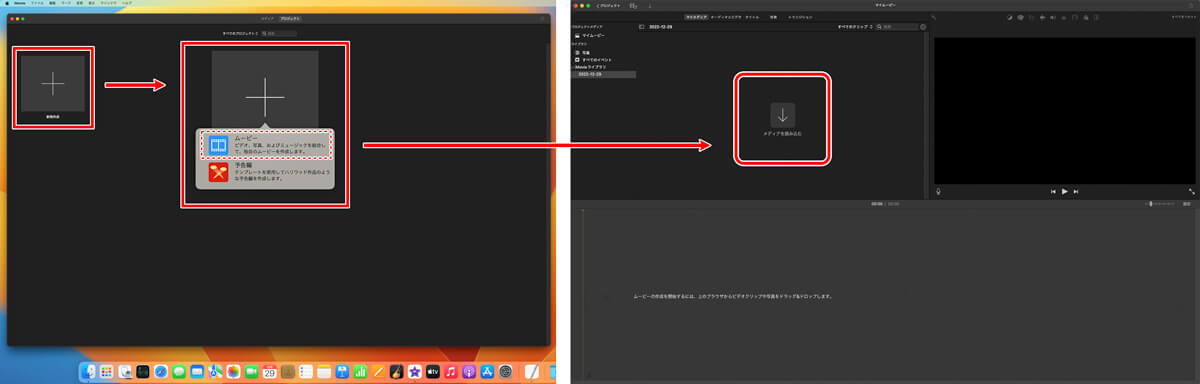This screenshot has width=1200, height=384.
Task: Open the volume tool above viewer
Action: (1053, 18)
